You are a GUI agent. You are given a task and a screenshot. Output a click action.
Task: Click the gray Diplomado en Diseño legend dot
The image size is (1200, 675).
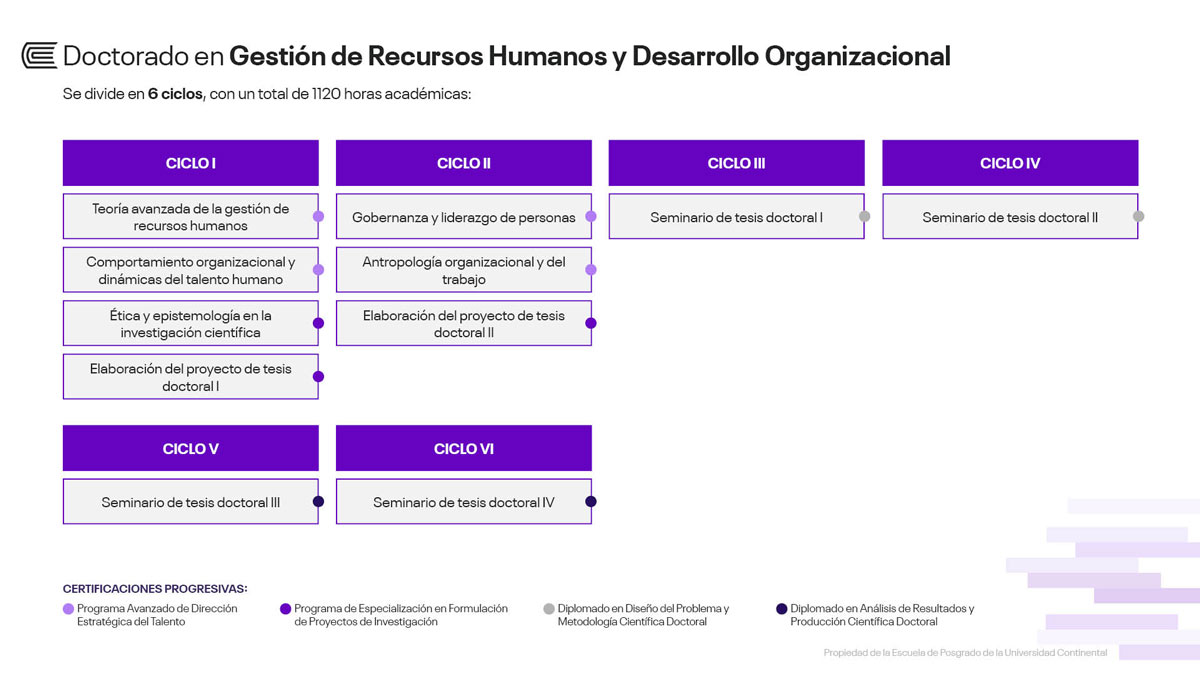[549, 608]
